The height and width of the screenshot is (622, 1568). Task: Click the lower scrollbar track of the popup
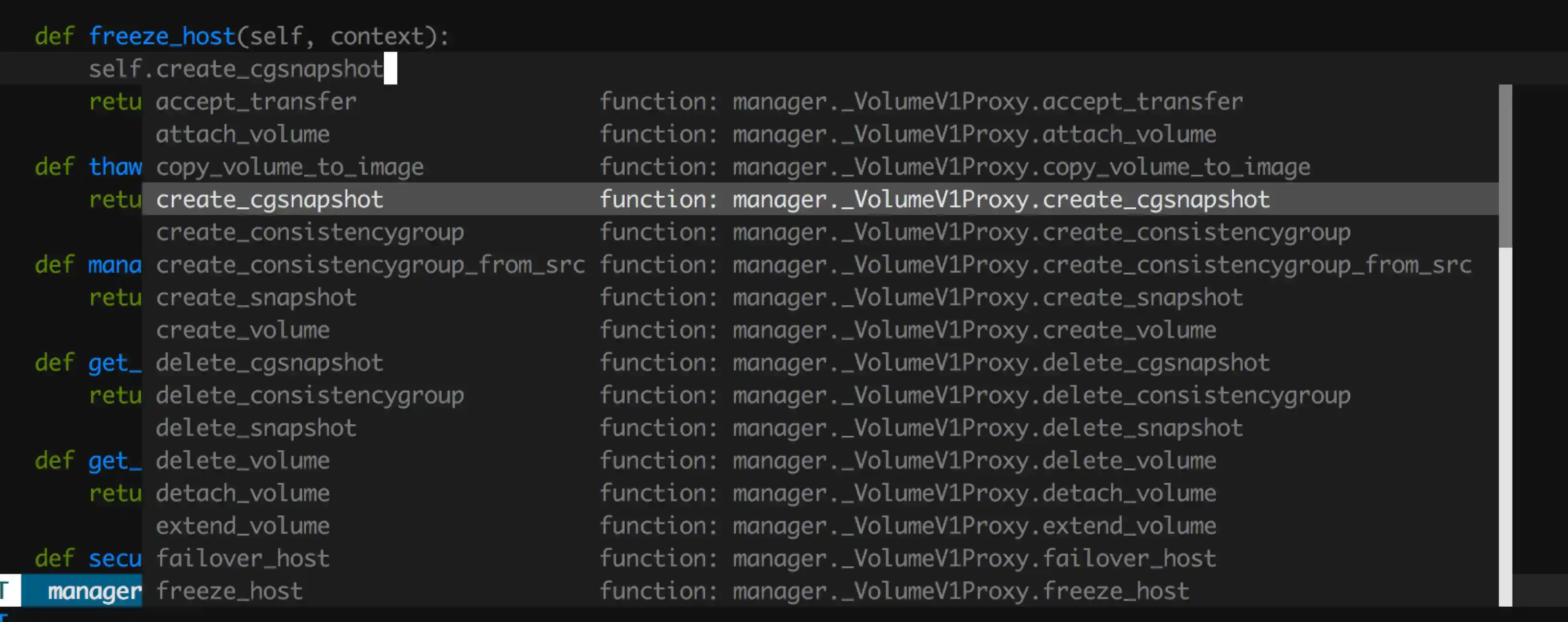click(x=1505, y=426)
